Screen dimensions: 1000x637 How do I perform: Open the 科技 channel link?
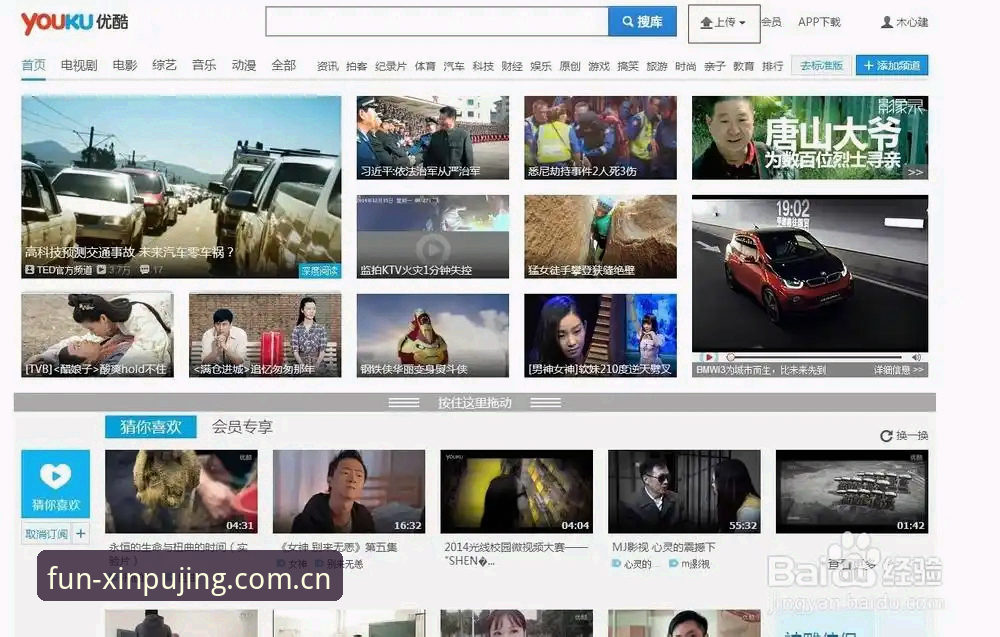483,66
